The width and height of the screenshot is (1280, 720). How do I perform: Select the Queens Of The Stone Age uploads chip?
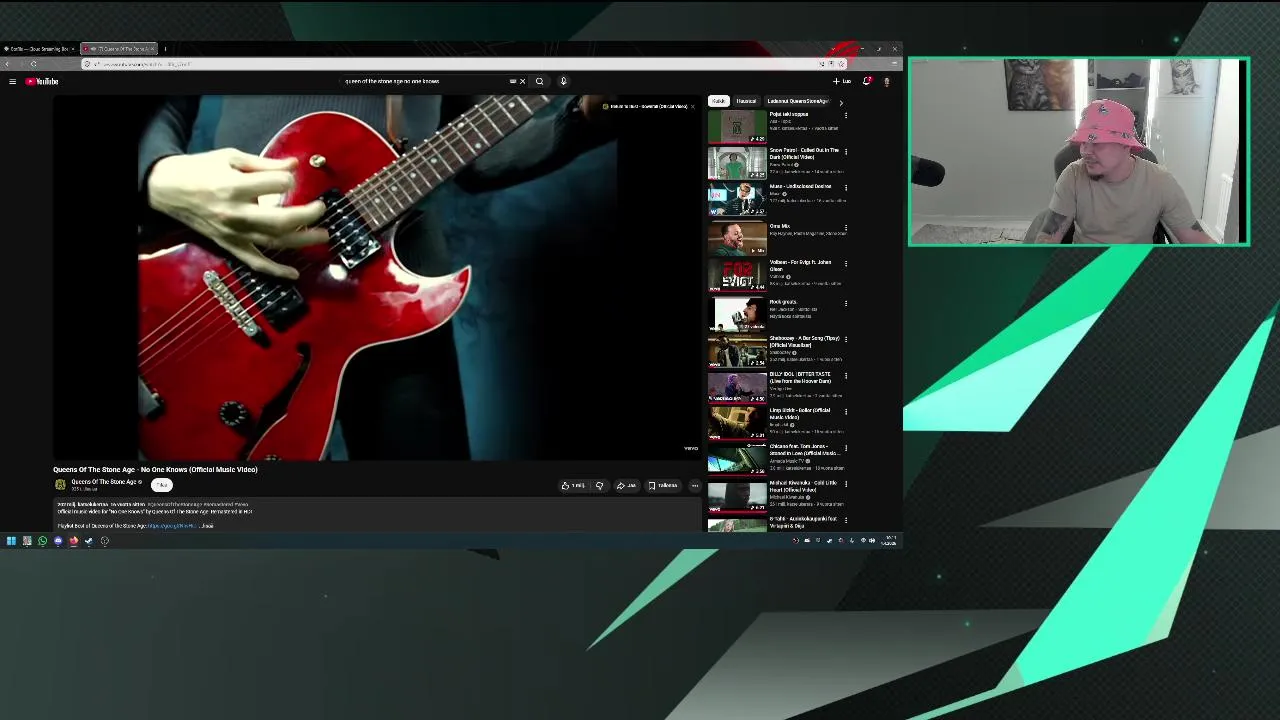(x=797, y=101)
